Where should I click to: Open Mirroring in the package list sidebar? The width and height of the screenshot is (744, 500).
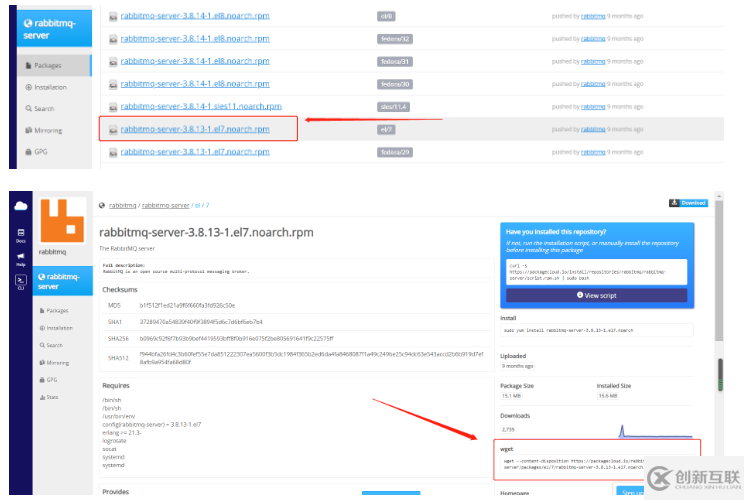point(44,130)
